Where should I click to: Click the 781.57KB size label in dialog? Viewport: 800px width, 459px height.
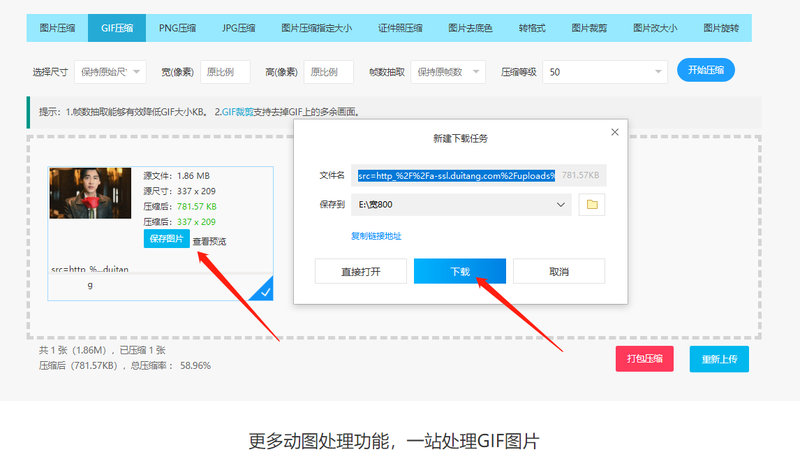click(581, 175)
